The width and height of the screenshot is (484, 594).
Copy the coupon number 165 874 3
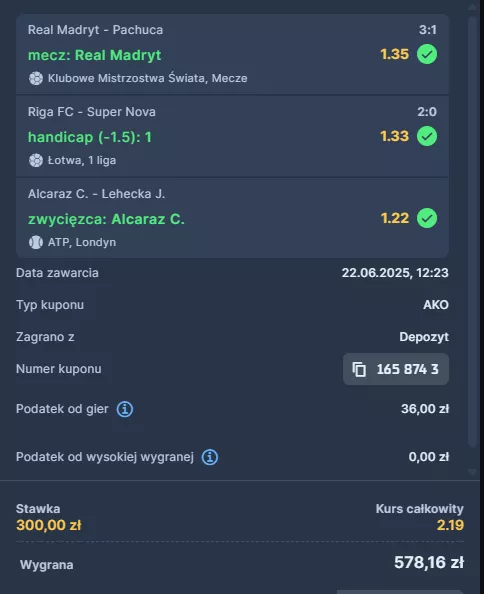(x=395, y=369)
